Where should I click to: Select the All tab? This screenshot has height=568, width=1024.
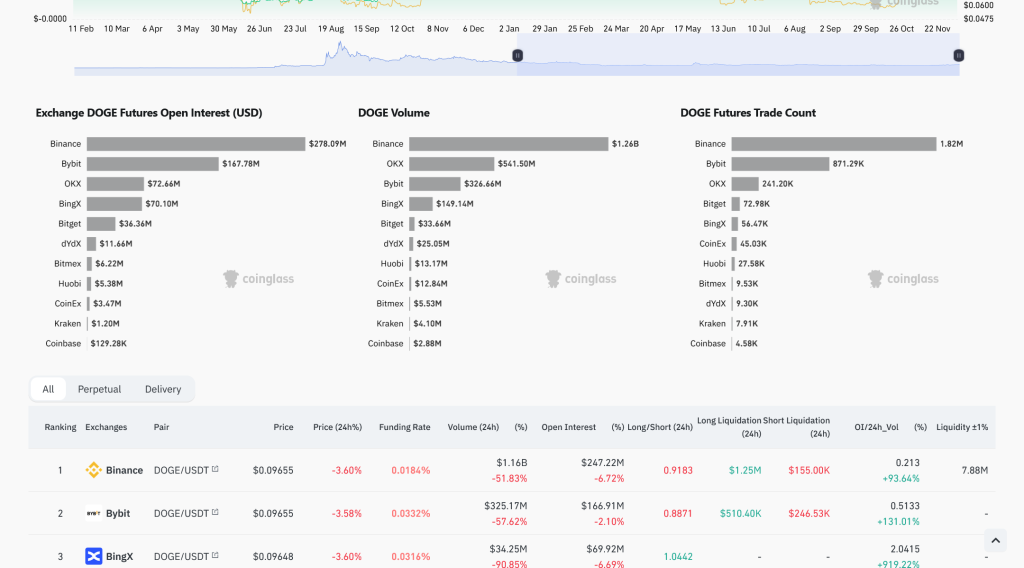48,389
